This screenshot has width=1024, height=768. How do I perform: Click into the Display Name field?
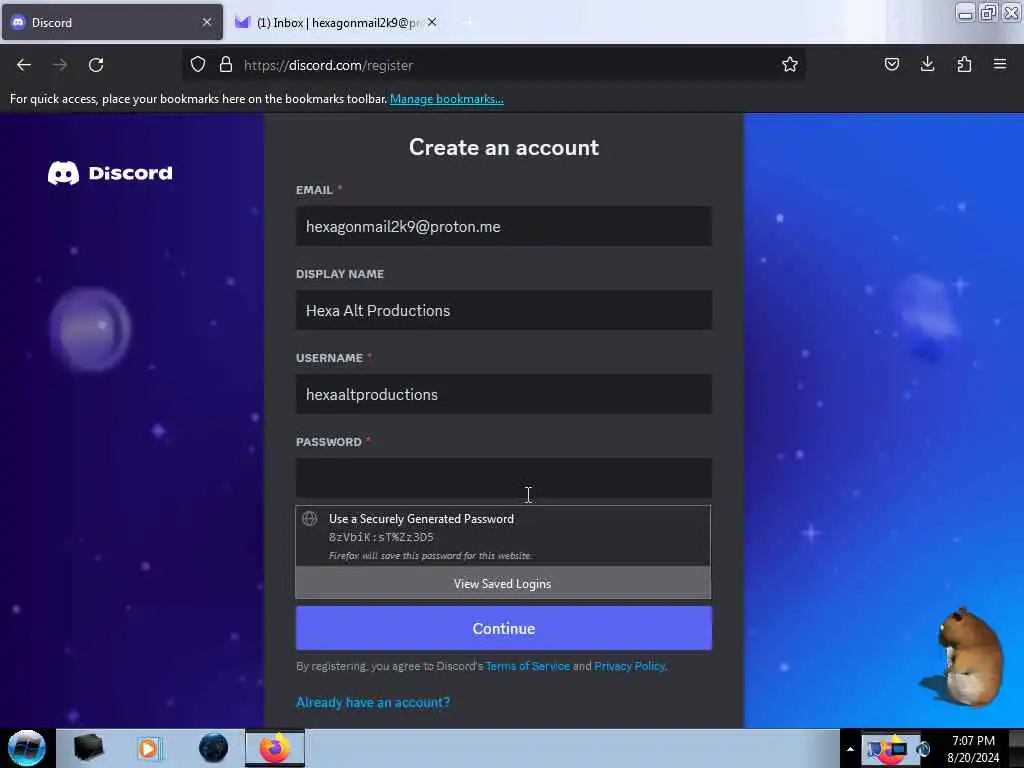[504, 310]
